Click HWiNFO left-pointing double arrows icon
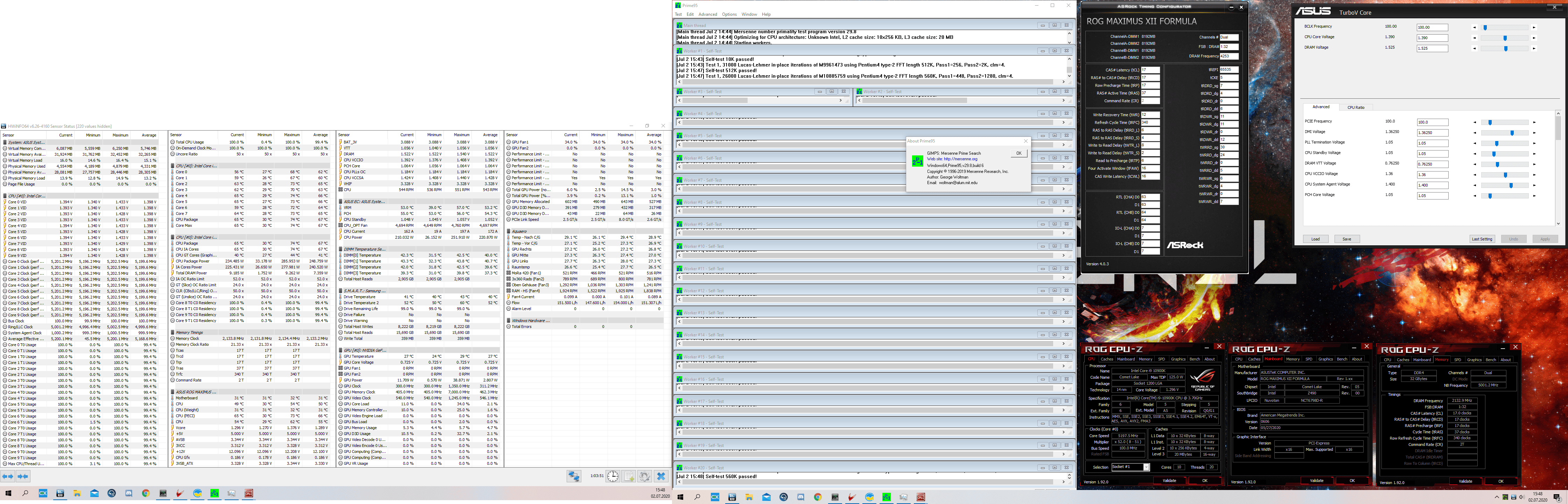The width and height of the screenshot is (1568, 504). (x=8, y=477)
